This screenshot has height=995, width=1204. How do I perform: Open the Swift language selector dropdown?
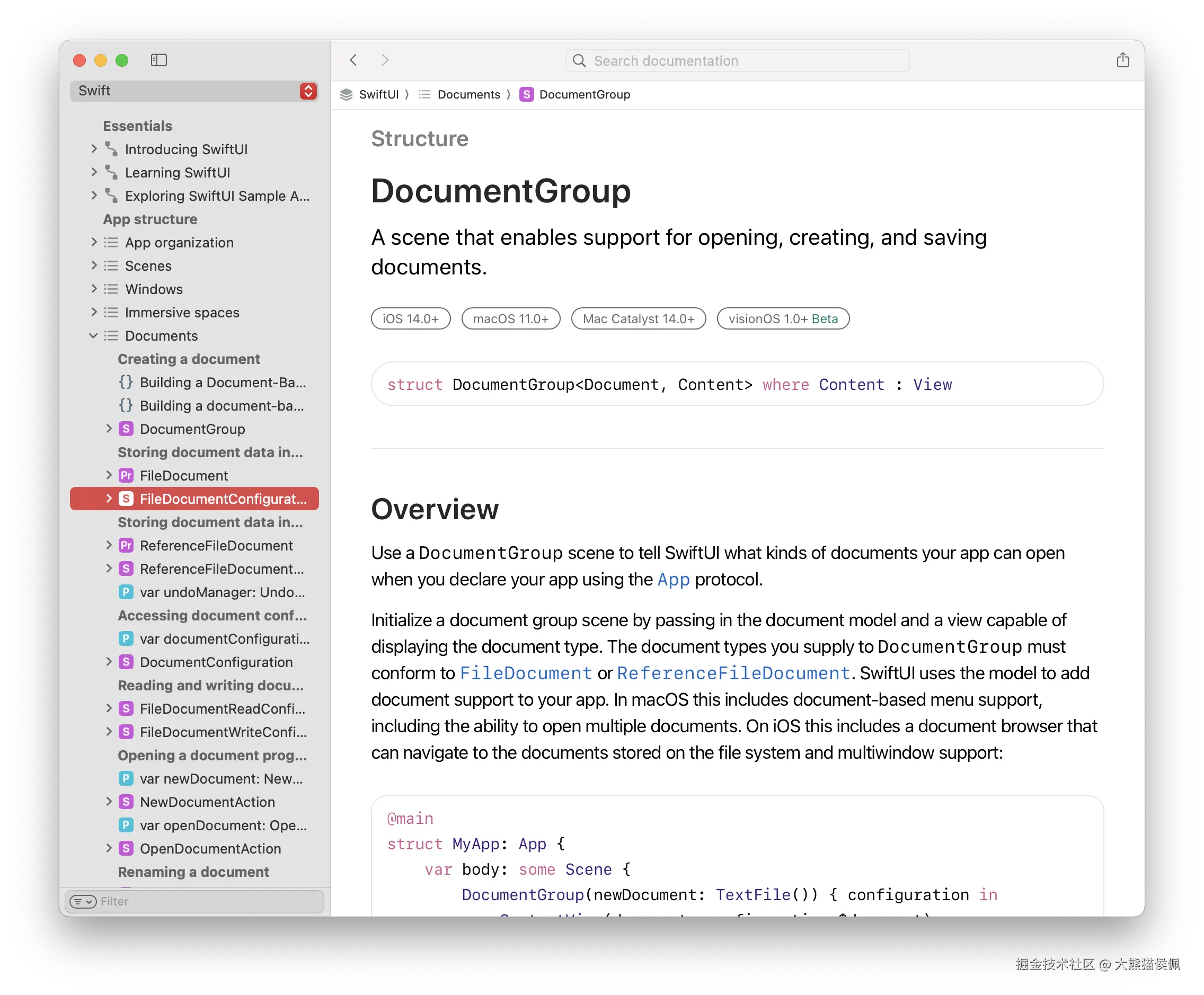point(308,91)
